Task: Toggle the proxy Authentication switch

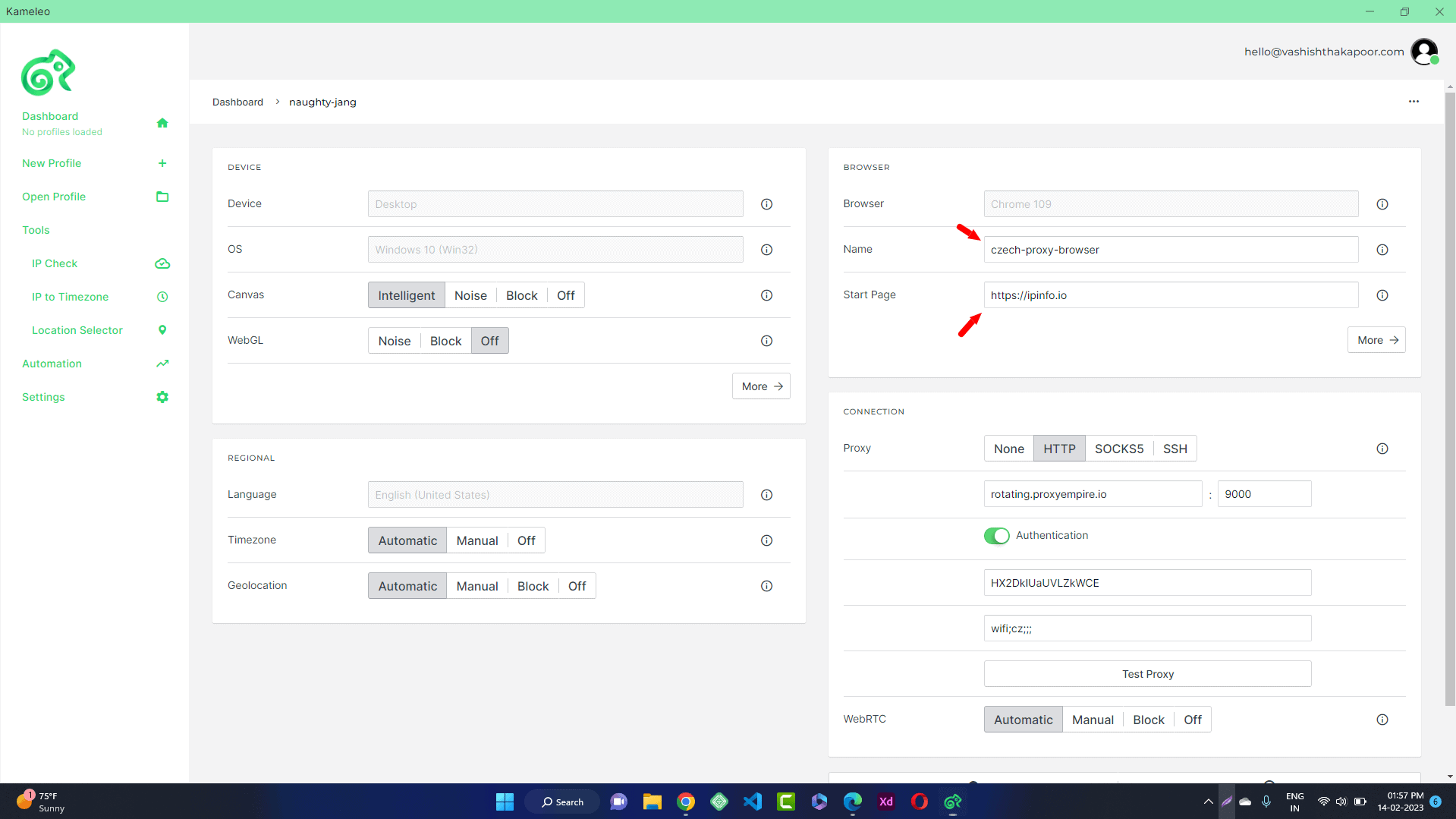Action: [x=996, y=536]
